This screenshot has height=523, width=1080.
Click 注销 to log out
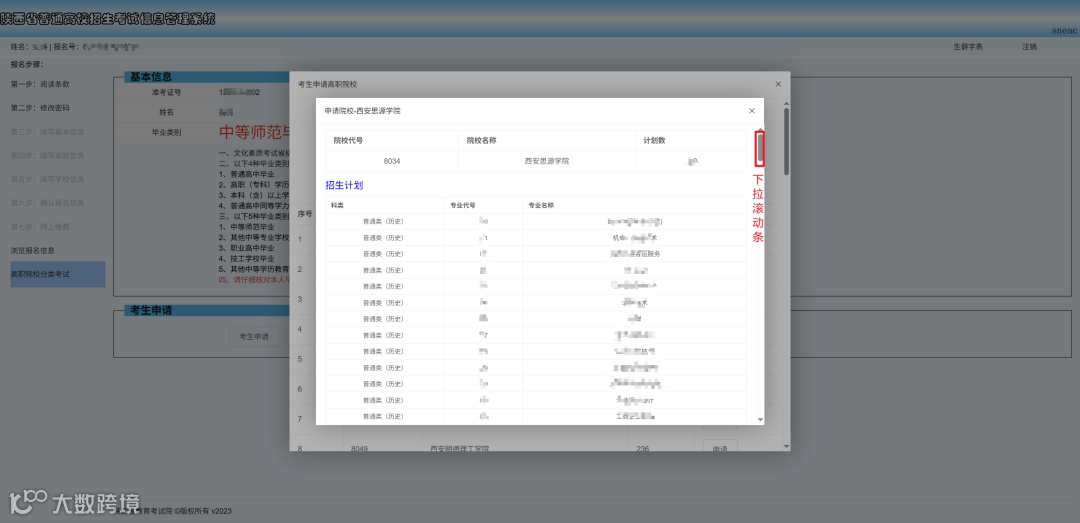(1029, 47)
